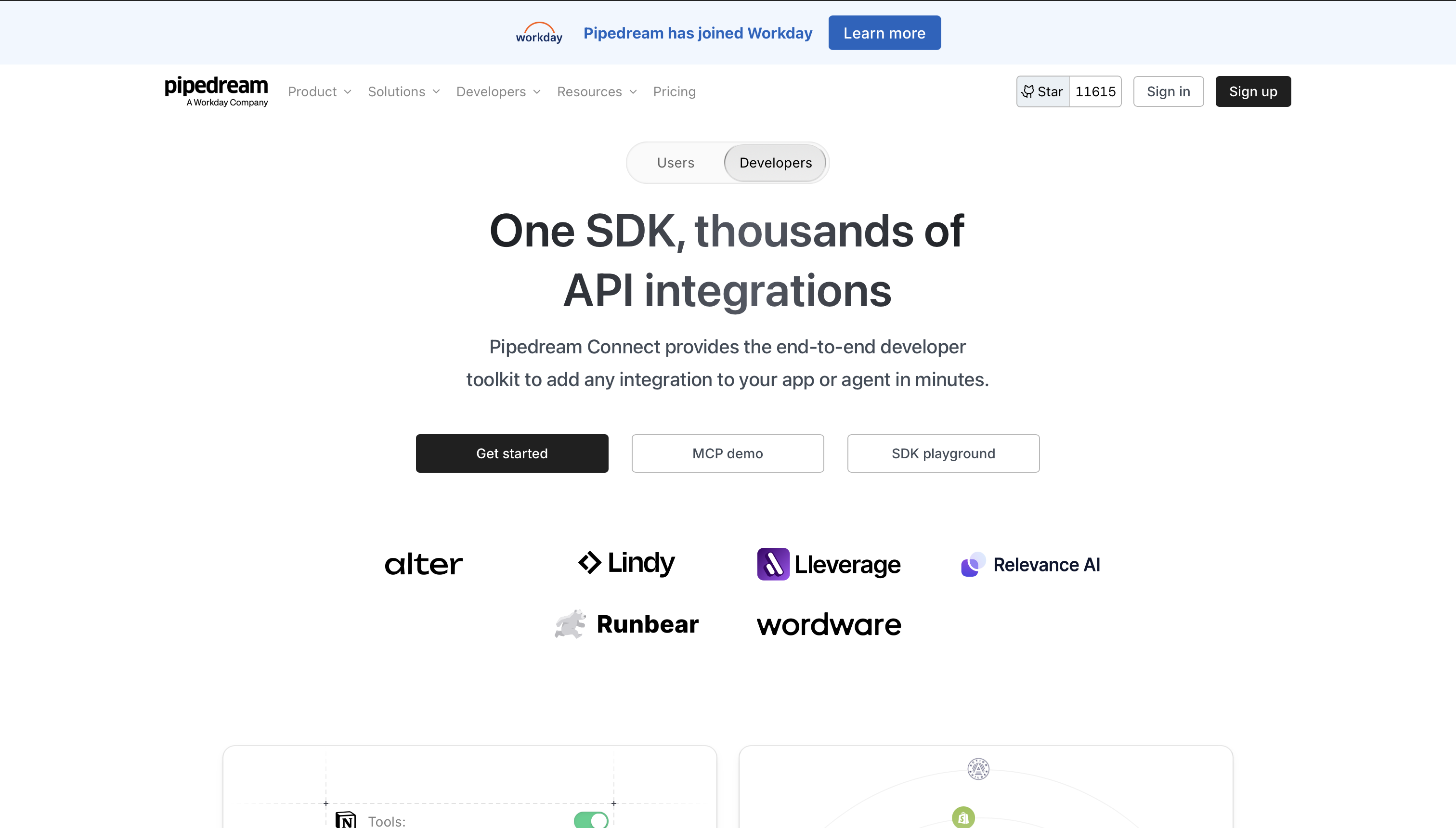
Task: Click the Workday logo in the banner
Action: point(539,33)
